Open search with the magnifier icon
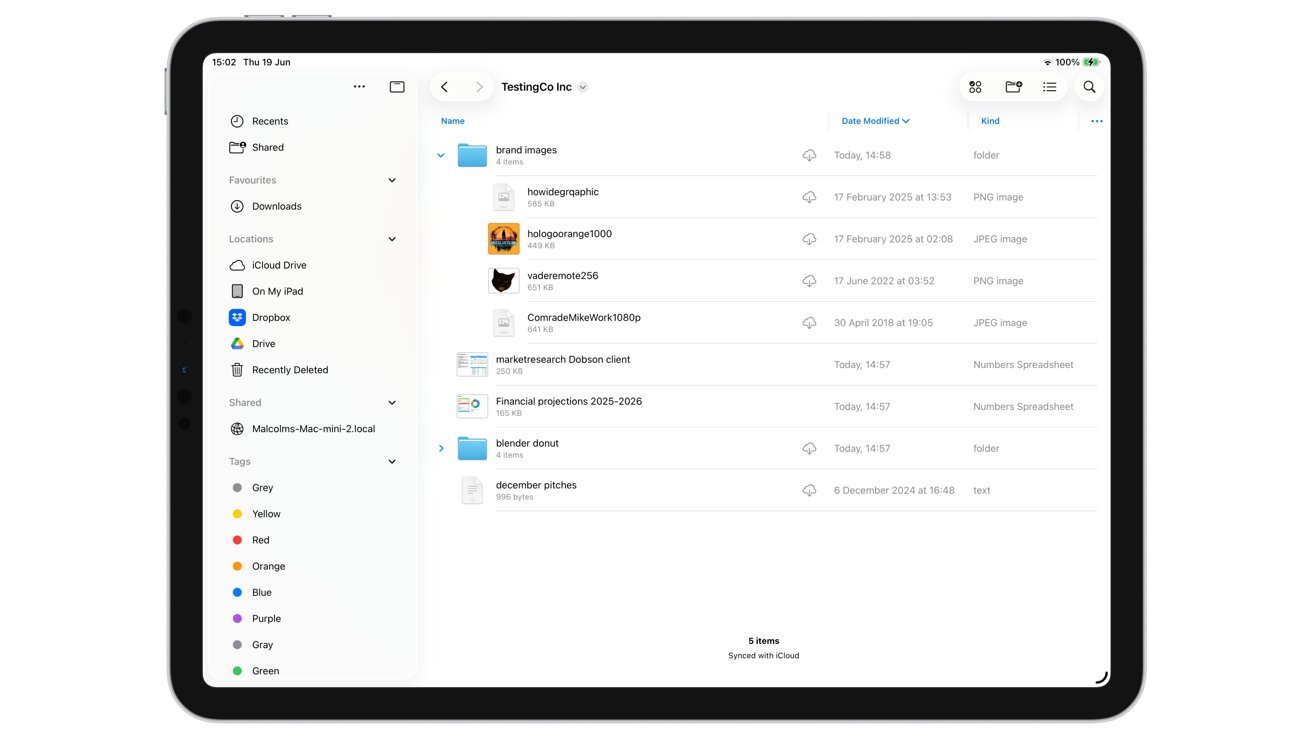Screen dimensions: 1312x738 coord(1089,87)
